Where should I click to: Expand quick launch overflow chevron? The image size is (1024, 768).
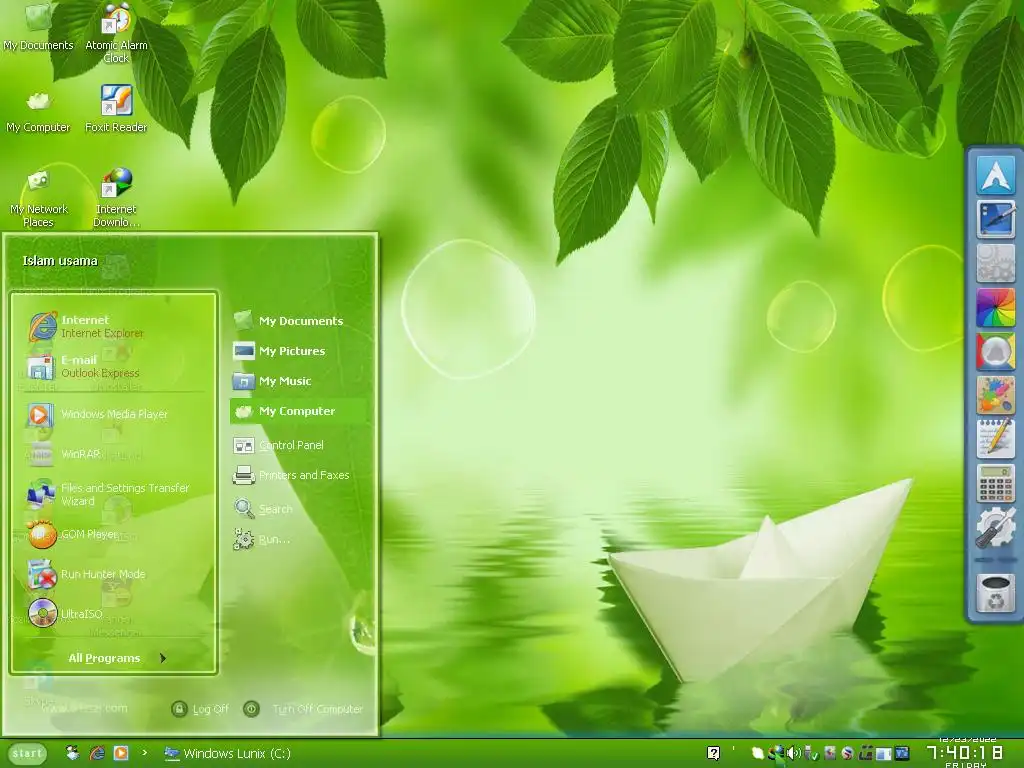pos(144,753)
